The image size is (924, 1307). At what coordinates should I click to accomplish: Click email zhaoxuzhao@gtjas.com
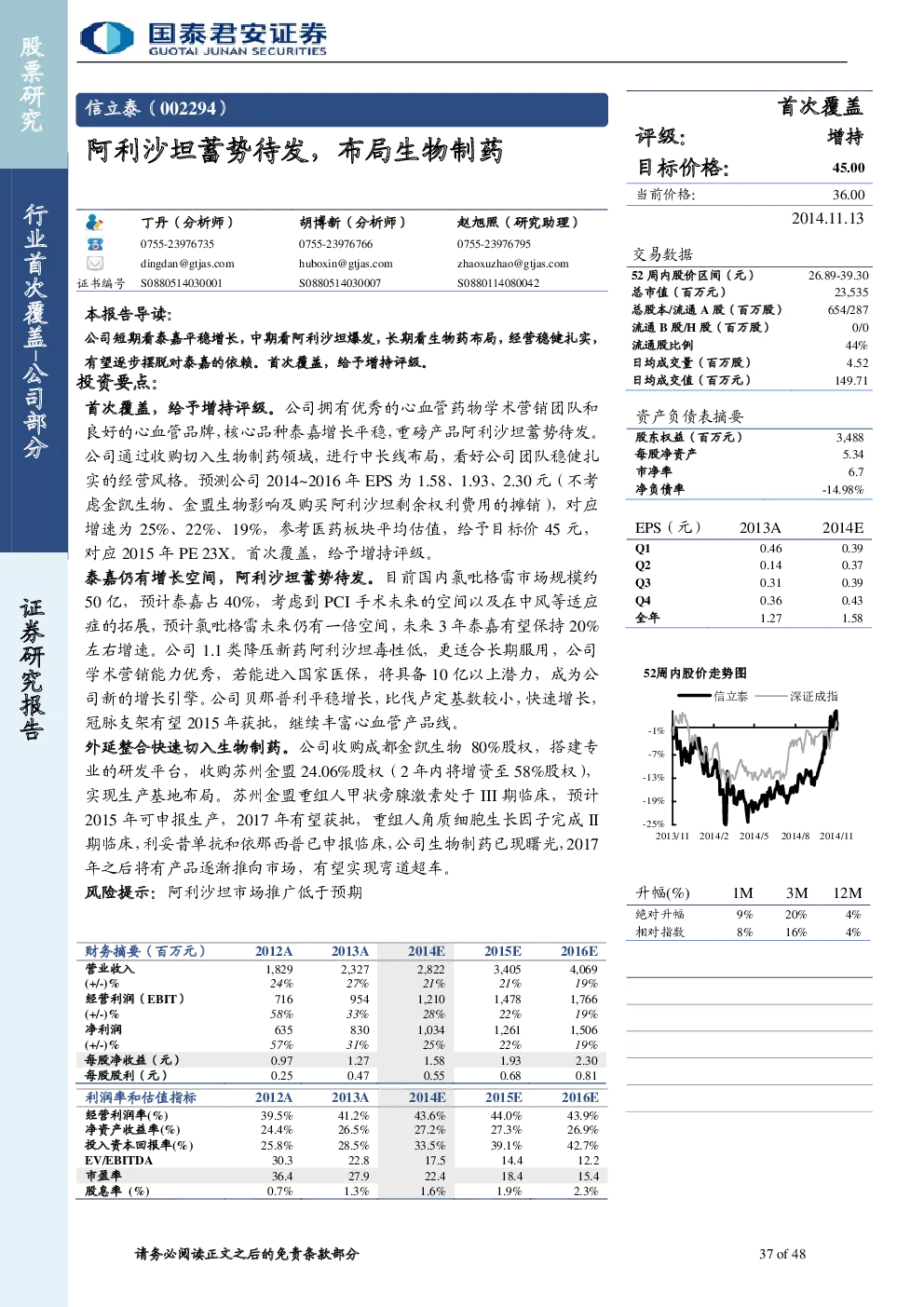(x=512, y=264)
